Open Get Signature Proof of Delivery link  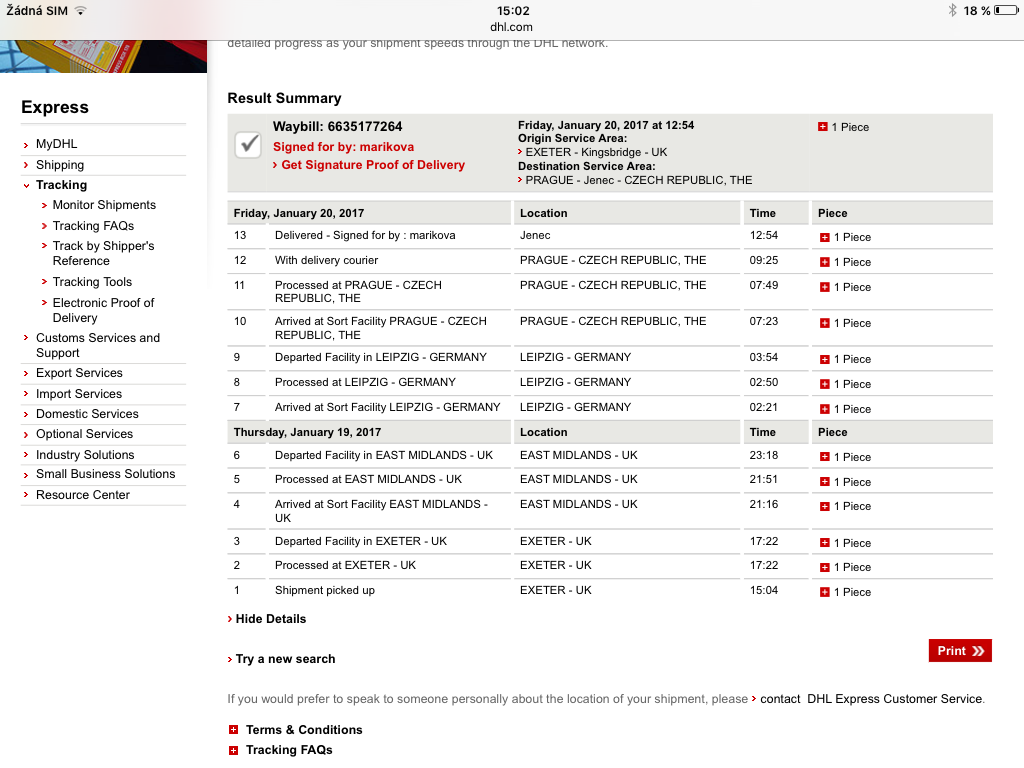pyautogui.click(x=372, y=165)
